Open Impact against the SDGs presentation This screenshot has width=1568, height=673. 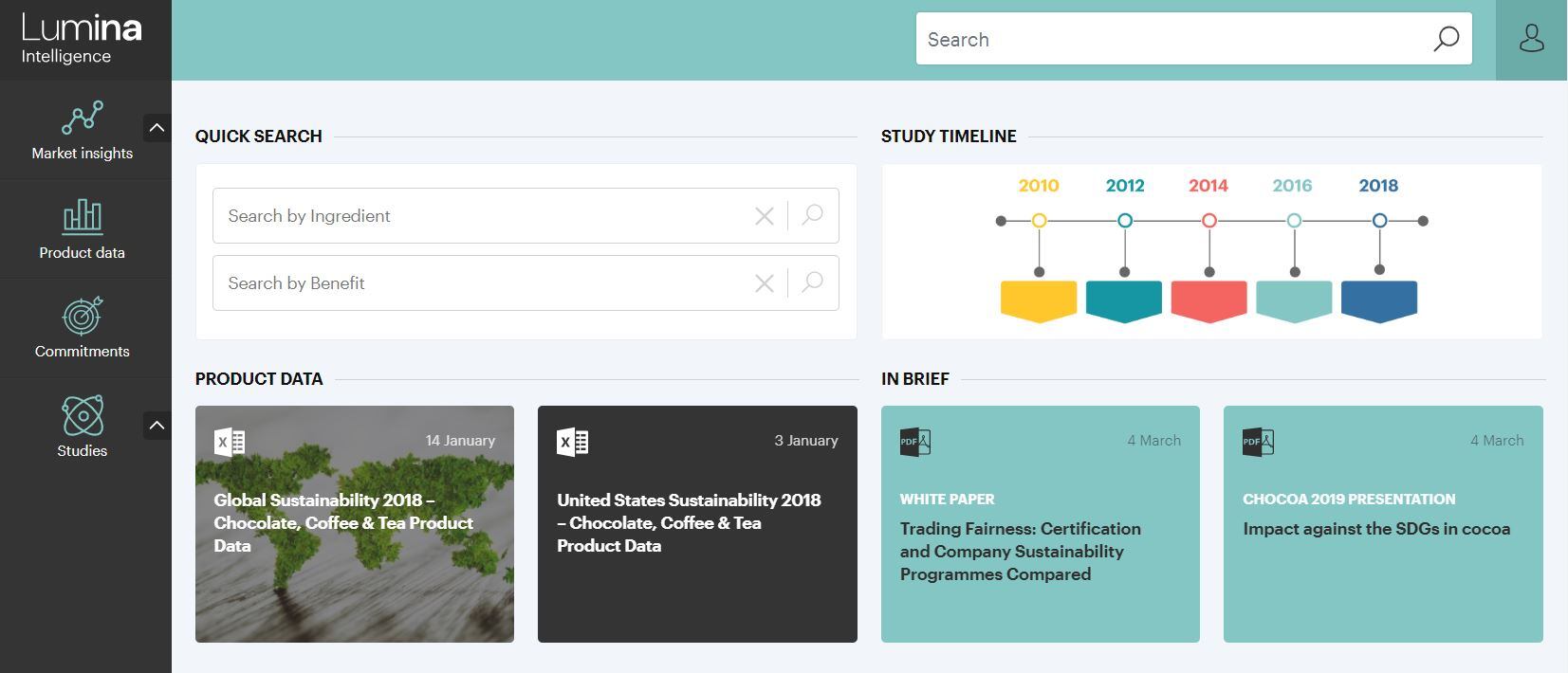[x=1382, y=529]
